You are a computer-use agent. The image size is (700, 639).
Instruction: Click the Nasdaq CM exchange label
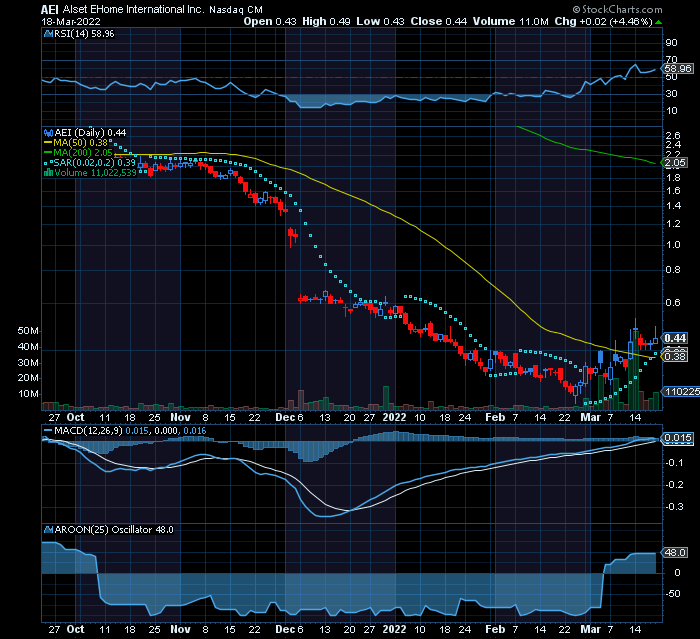(236, 10)
